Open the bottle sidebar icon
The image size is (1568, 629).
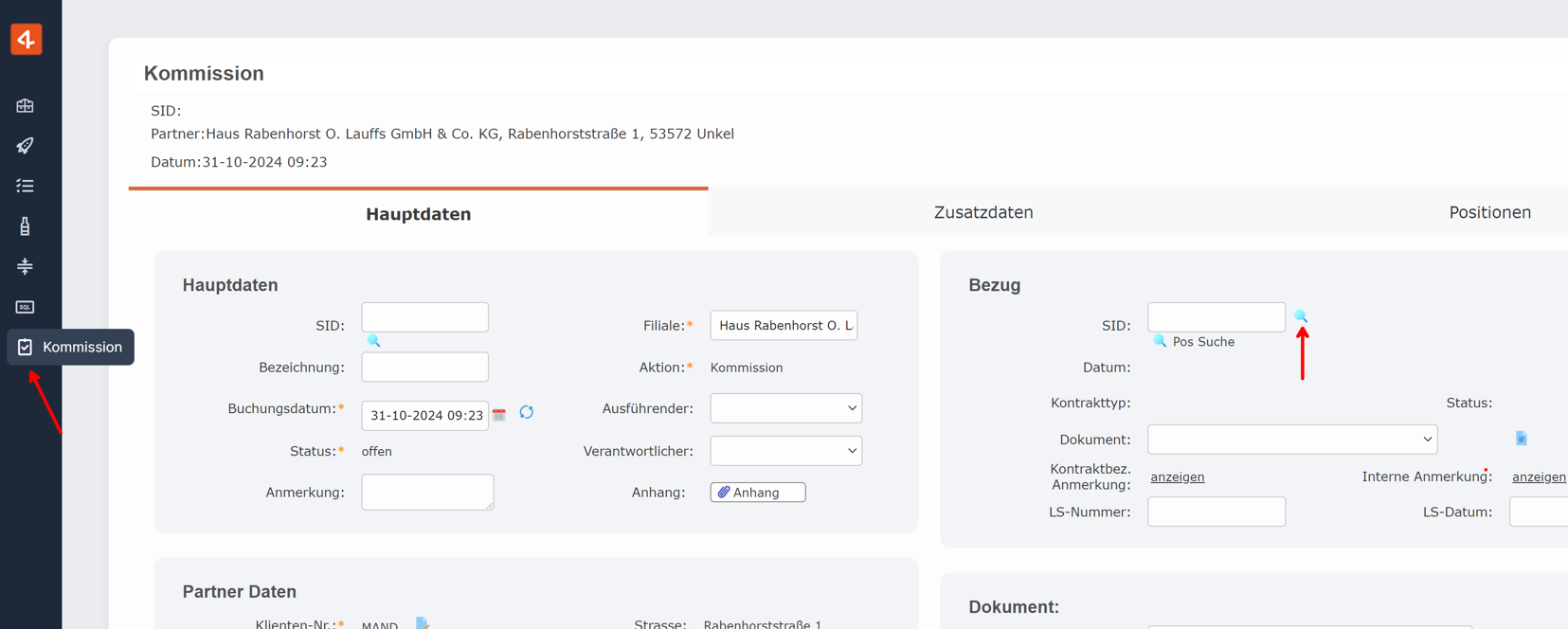click(25, 226)
